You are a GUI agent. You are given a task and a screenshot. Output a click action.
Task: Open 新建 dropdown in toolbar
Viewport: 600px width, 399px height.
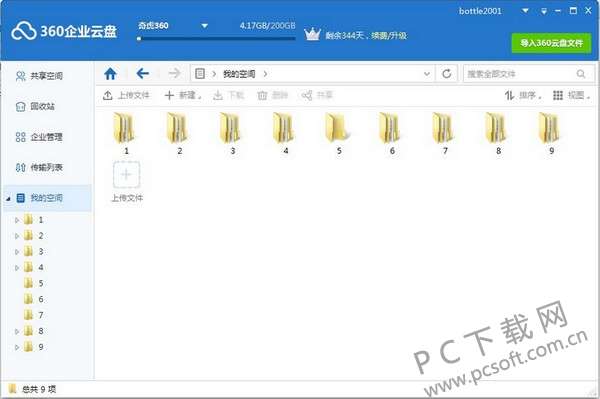pos(183,95)
